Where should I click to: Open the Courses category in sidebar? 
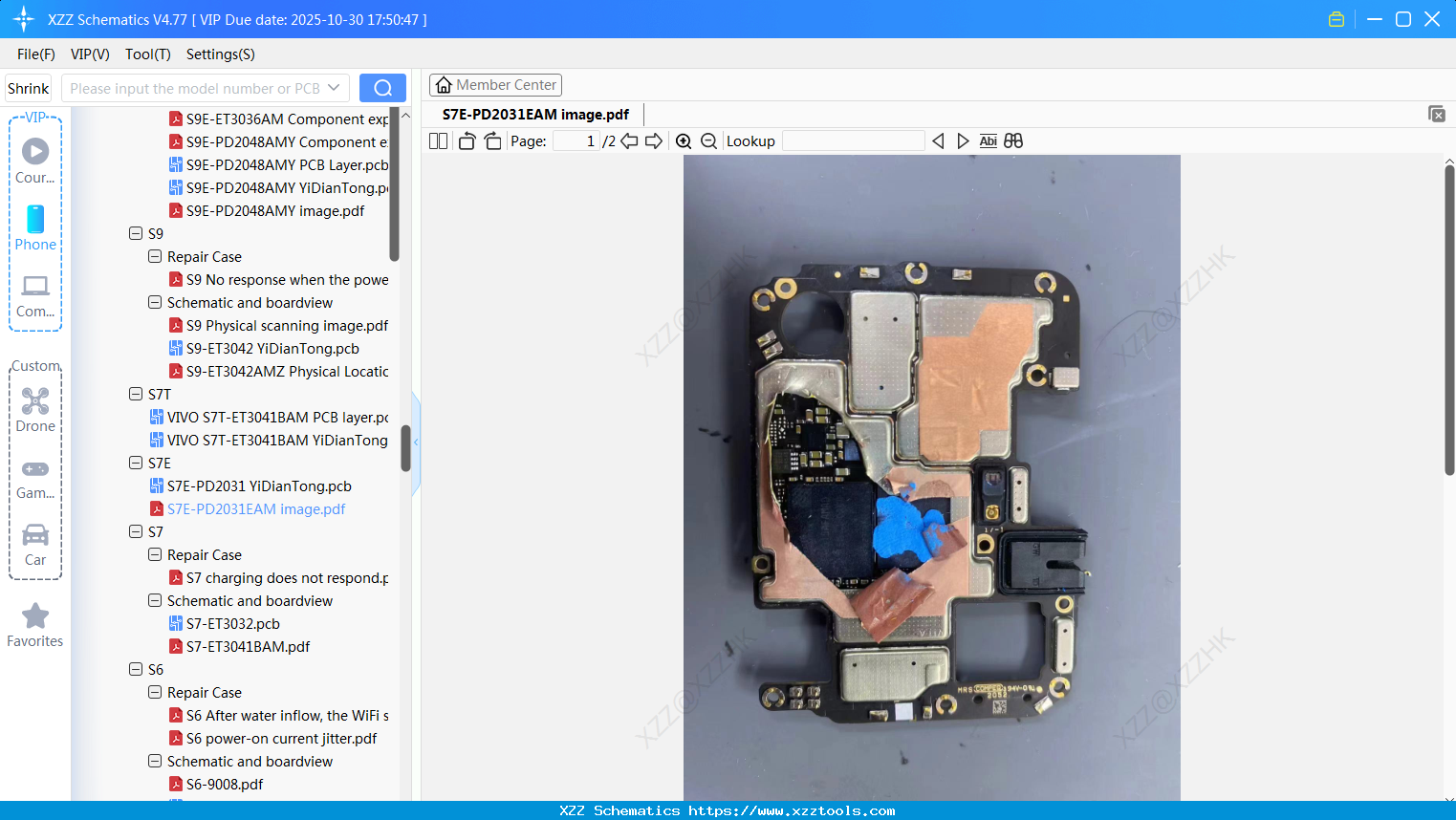click(35, 161)
